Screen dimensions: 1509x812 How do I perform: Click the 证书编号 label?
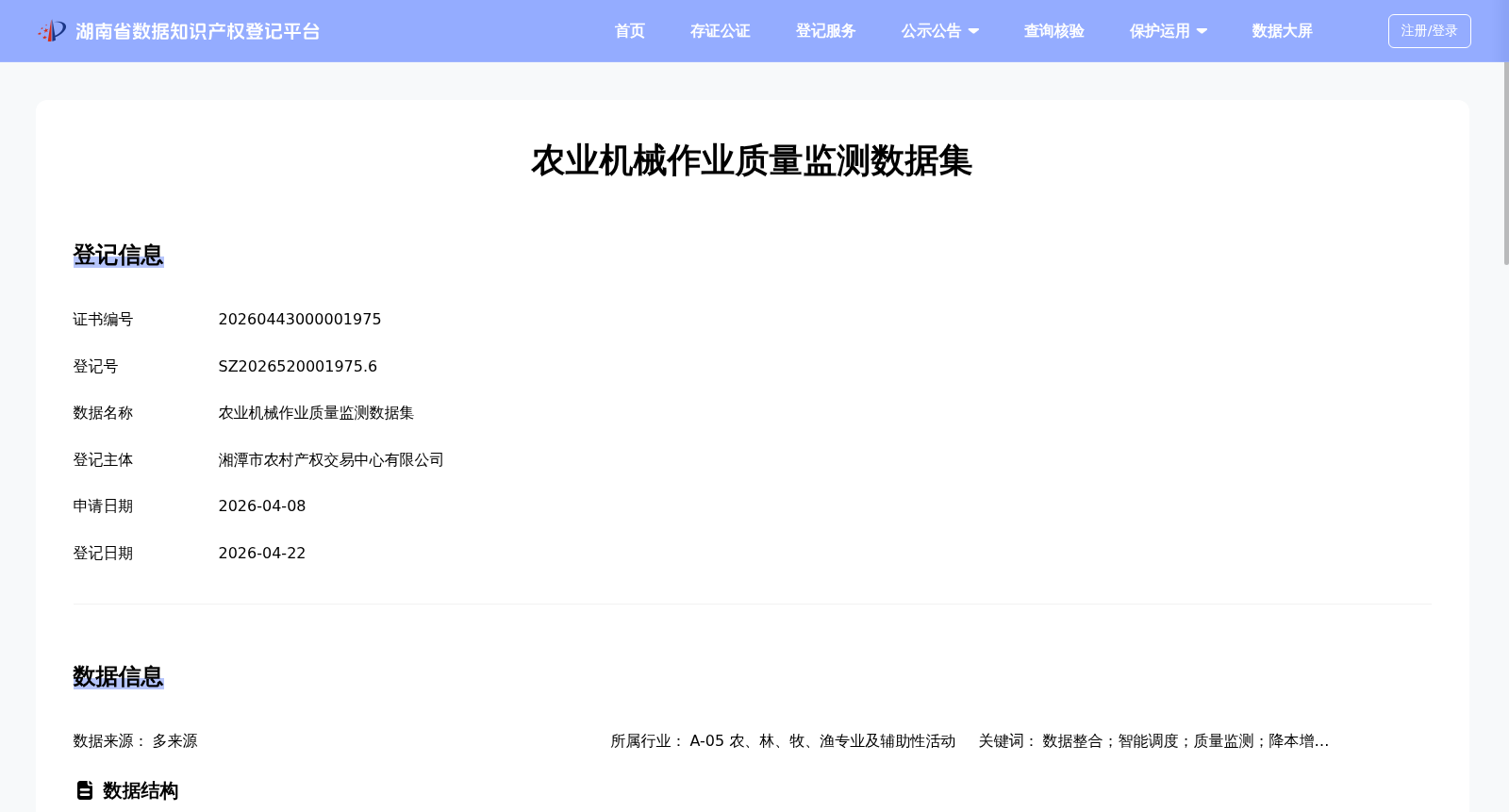coord(104,320)
